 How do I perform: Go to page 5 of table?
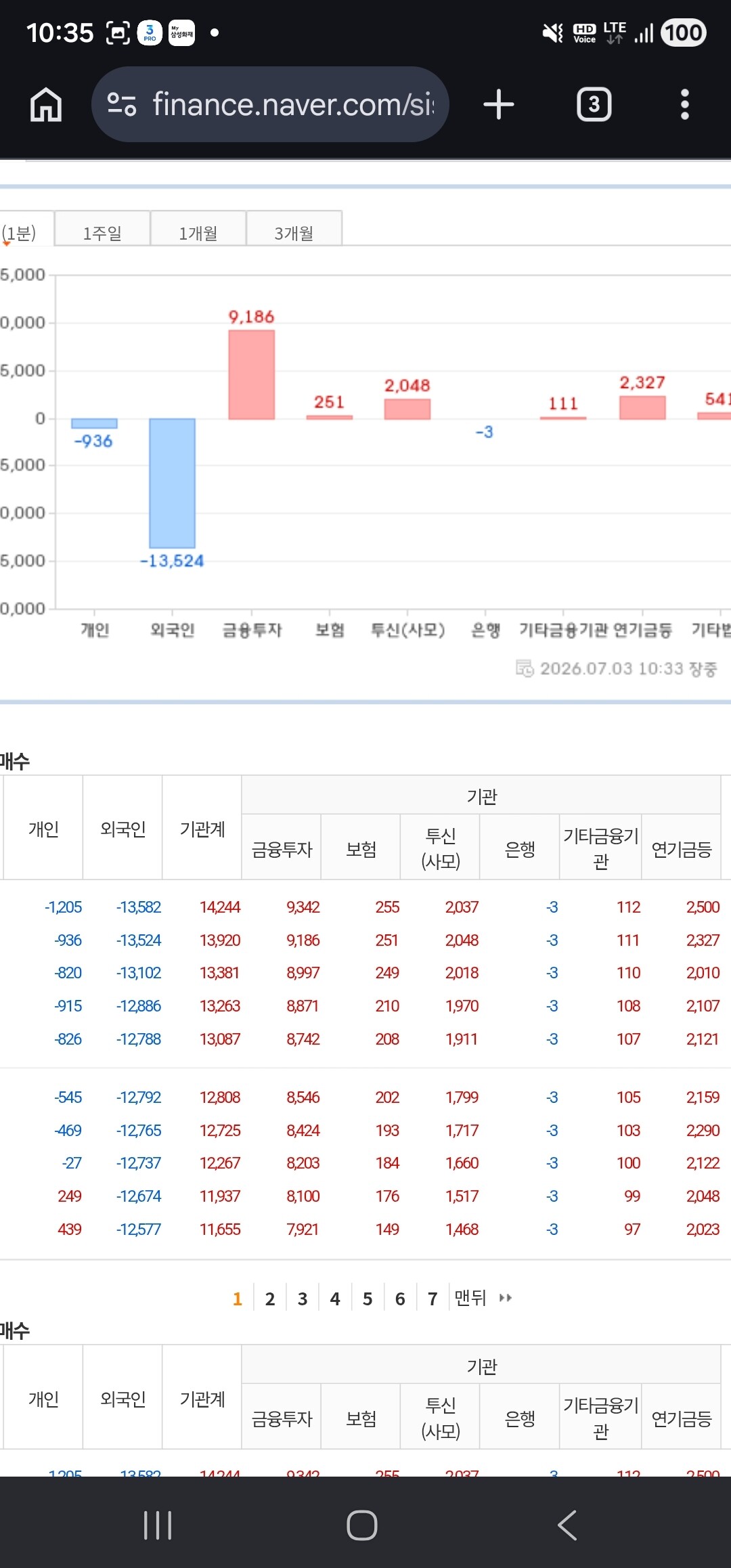[368, 1299]
